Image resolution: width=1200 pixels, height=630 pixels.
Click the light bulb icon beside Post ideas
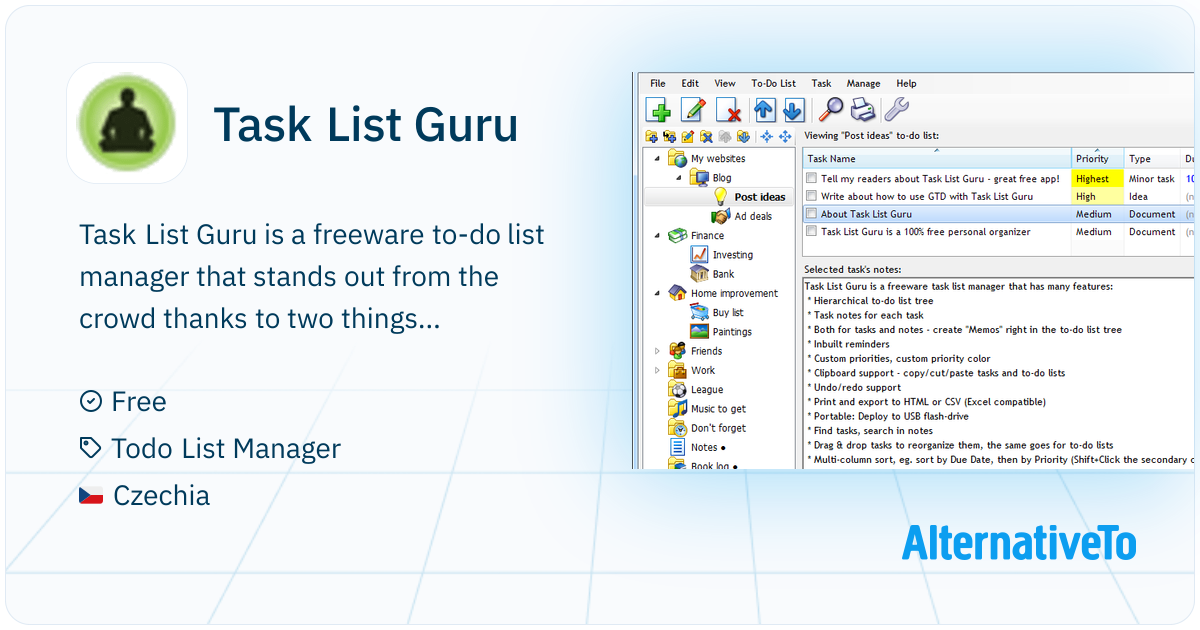point(720,197)
